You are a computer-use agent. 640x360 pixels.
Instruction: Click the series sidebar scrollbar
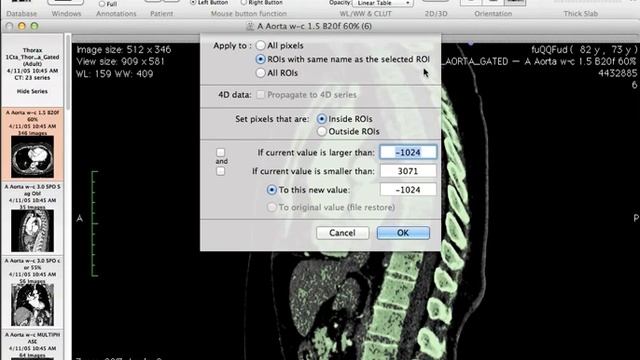[68, 73]
